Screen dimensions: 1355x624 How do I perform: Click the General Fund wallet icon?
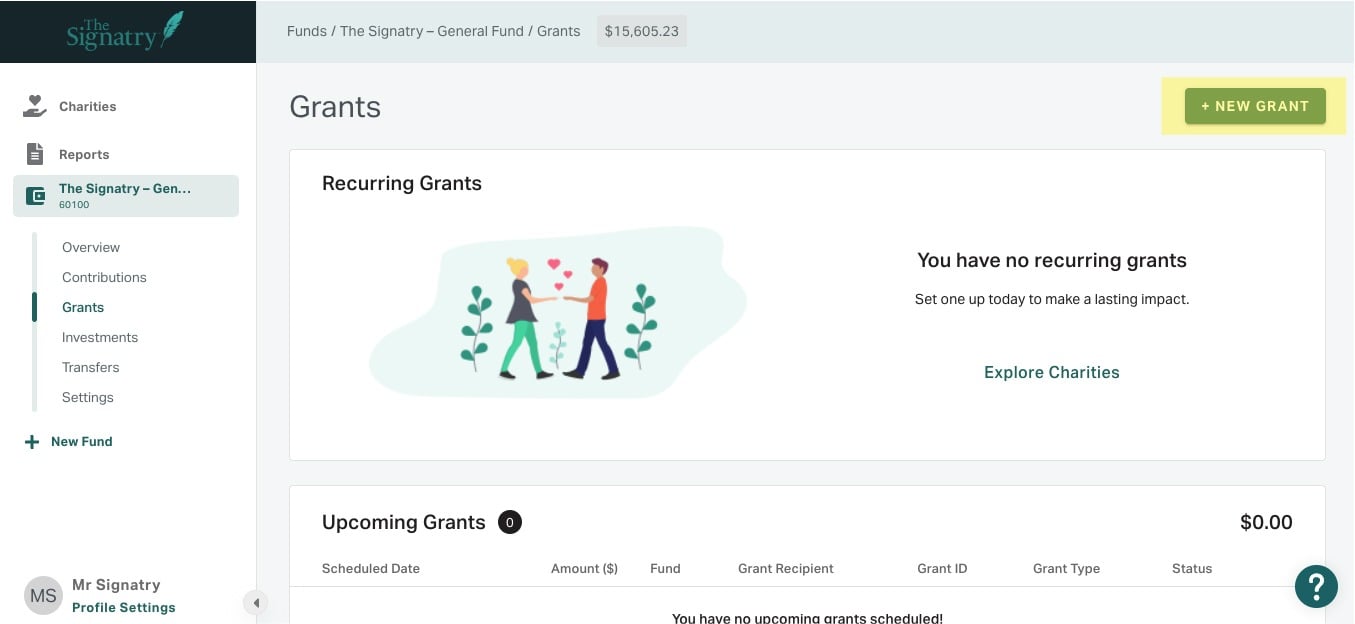click(x=35, y=196)
